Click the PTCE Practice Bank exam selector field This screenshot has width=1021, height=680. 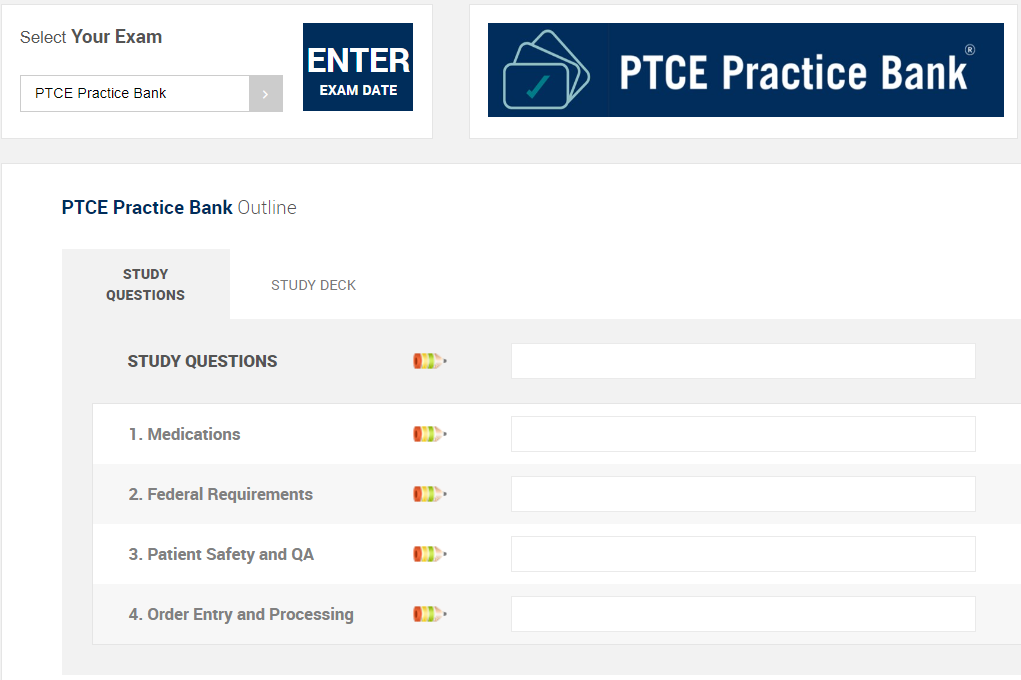pos(135,94)
